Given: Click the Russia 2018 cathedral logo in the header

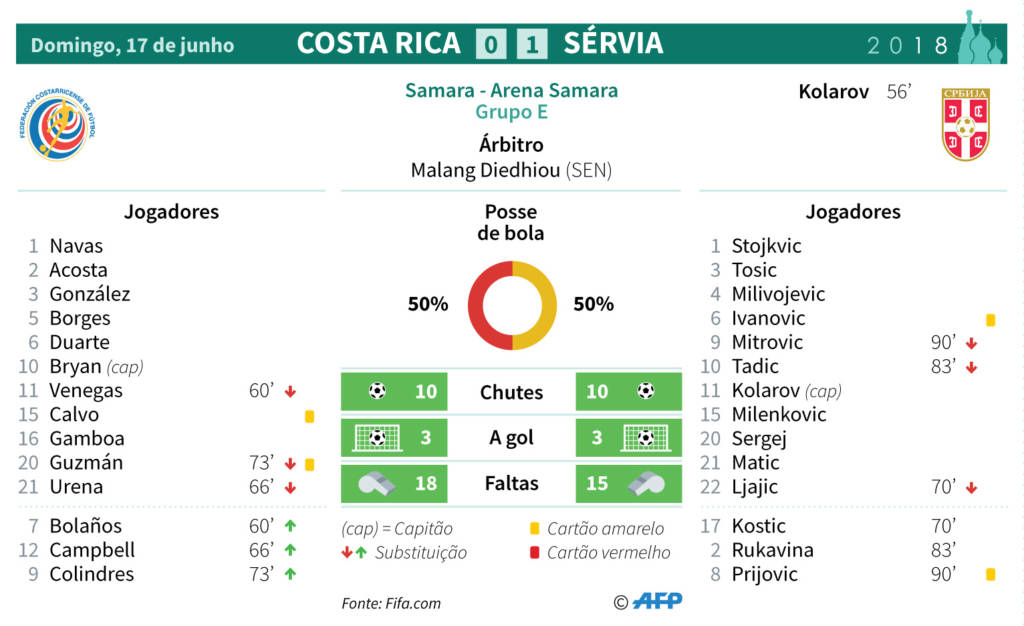Looking at the screenshot, I should [x=980, y=37].
